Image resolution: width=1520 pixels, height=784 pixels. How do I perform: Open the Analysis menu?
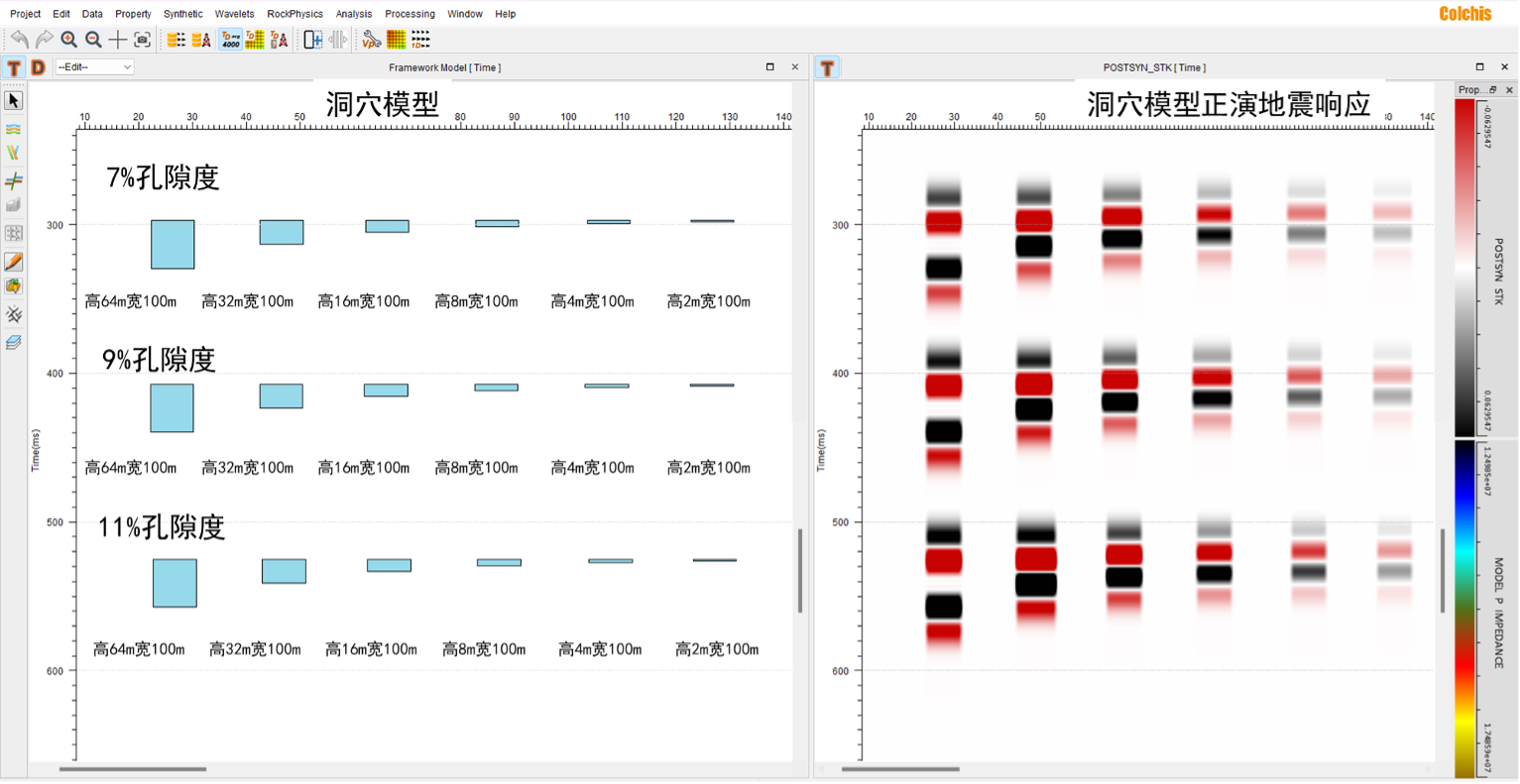pyautogui.click(x=354, y=14)
